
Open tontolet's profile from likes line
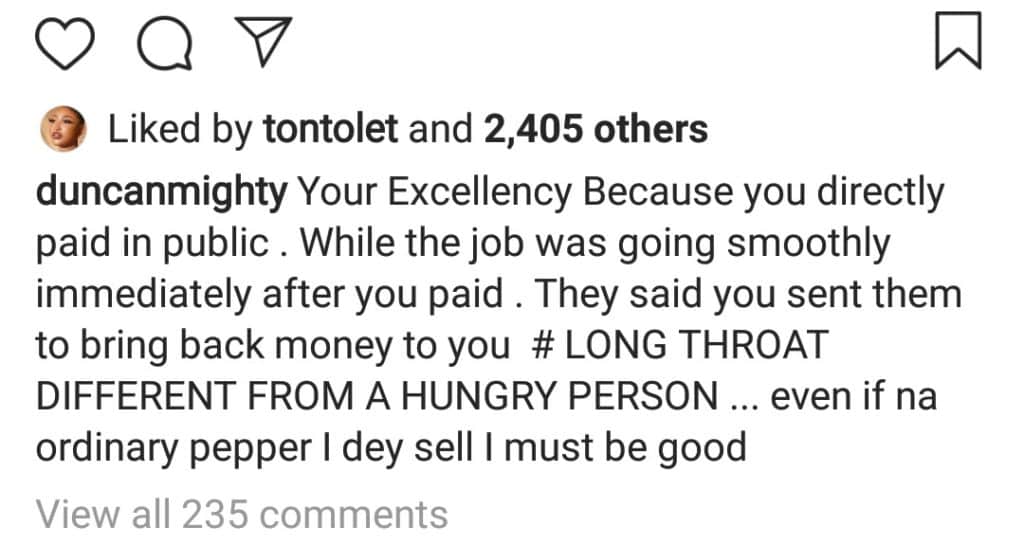330,129
